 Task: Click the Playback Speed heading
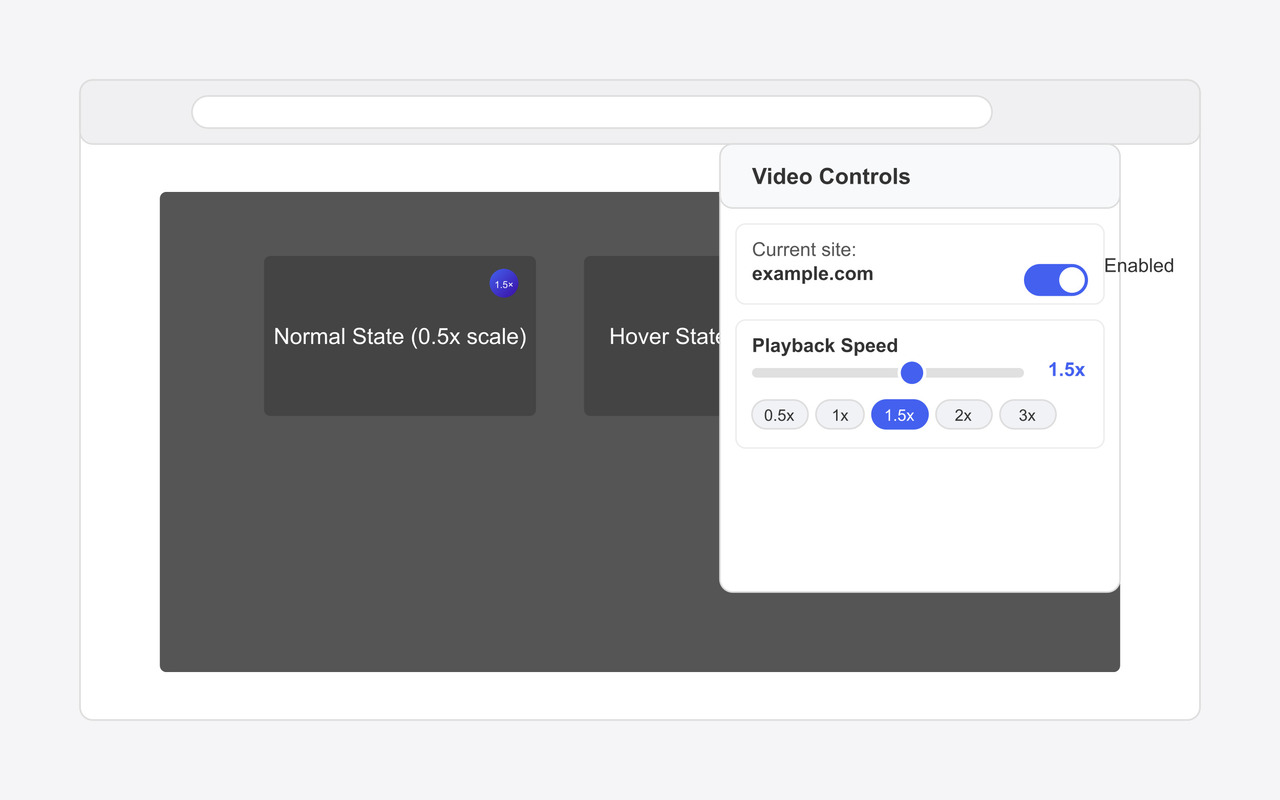[x=825, y=346]
